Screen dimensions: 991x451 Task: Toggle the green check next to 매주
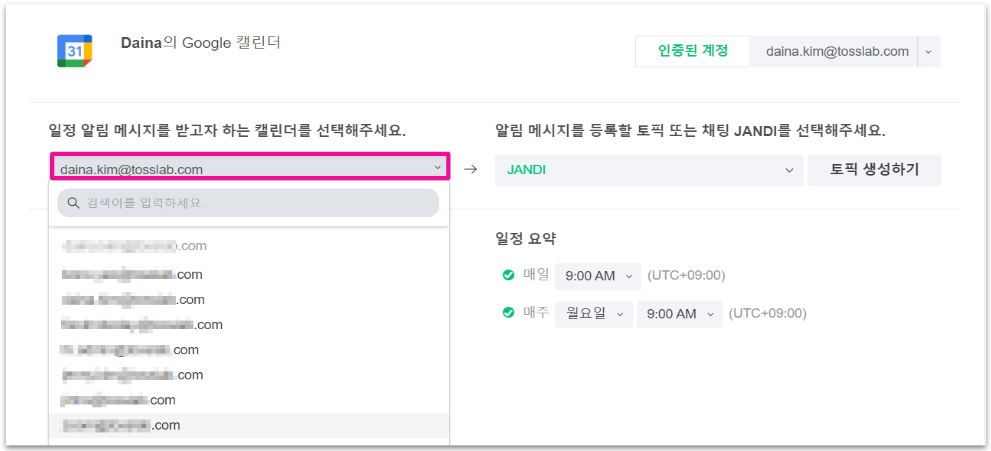[509, 313]
